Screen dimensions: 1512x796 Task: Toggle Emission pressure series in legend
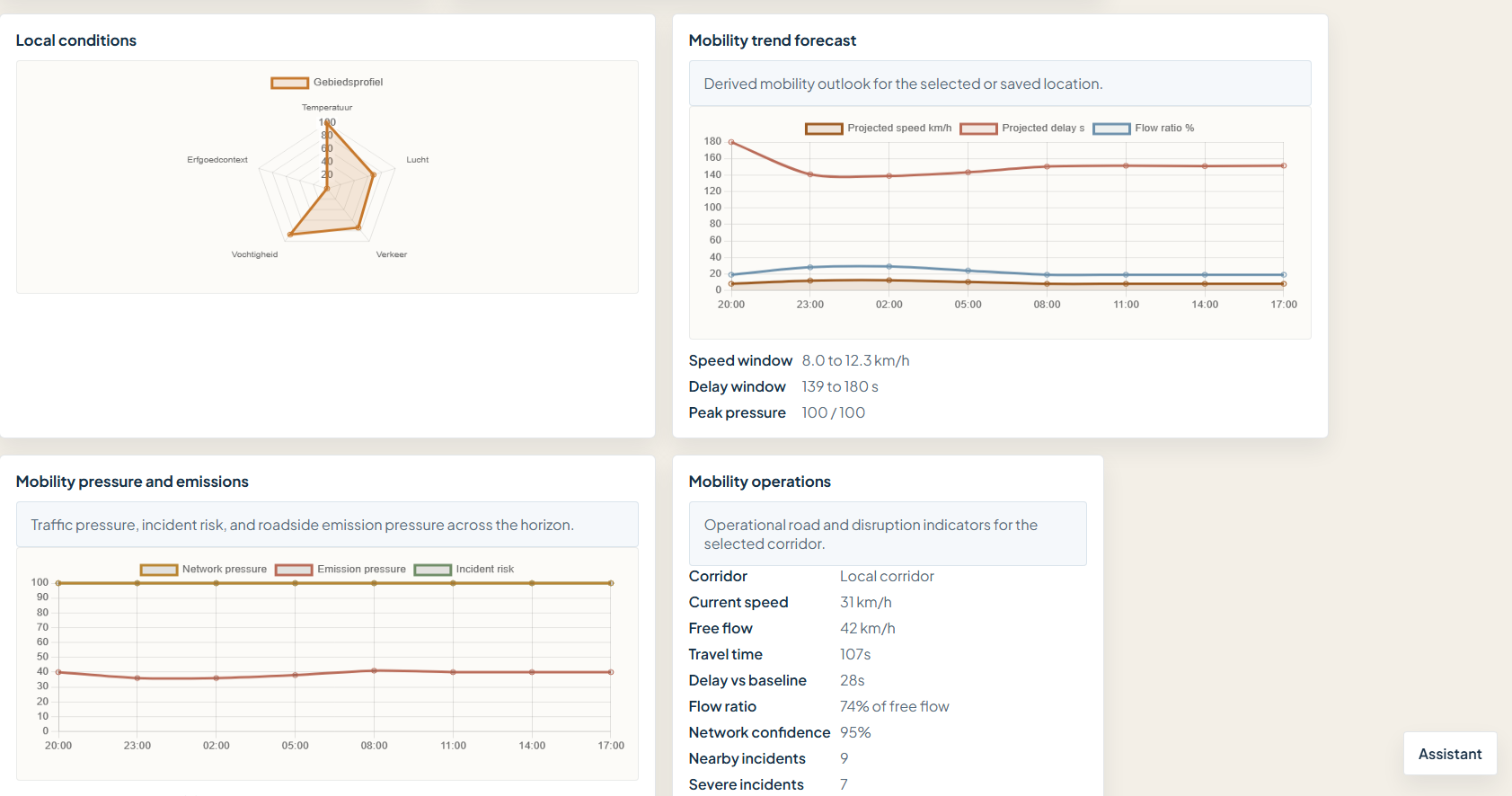pos(340,570)
